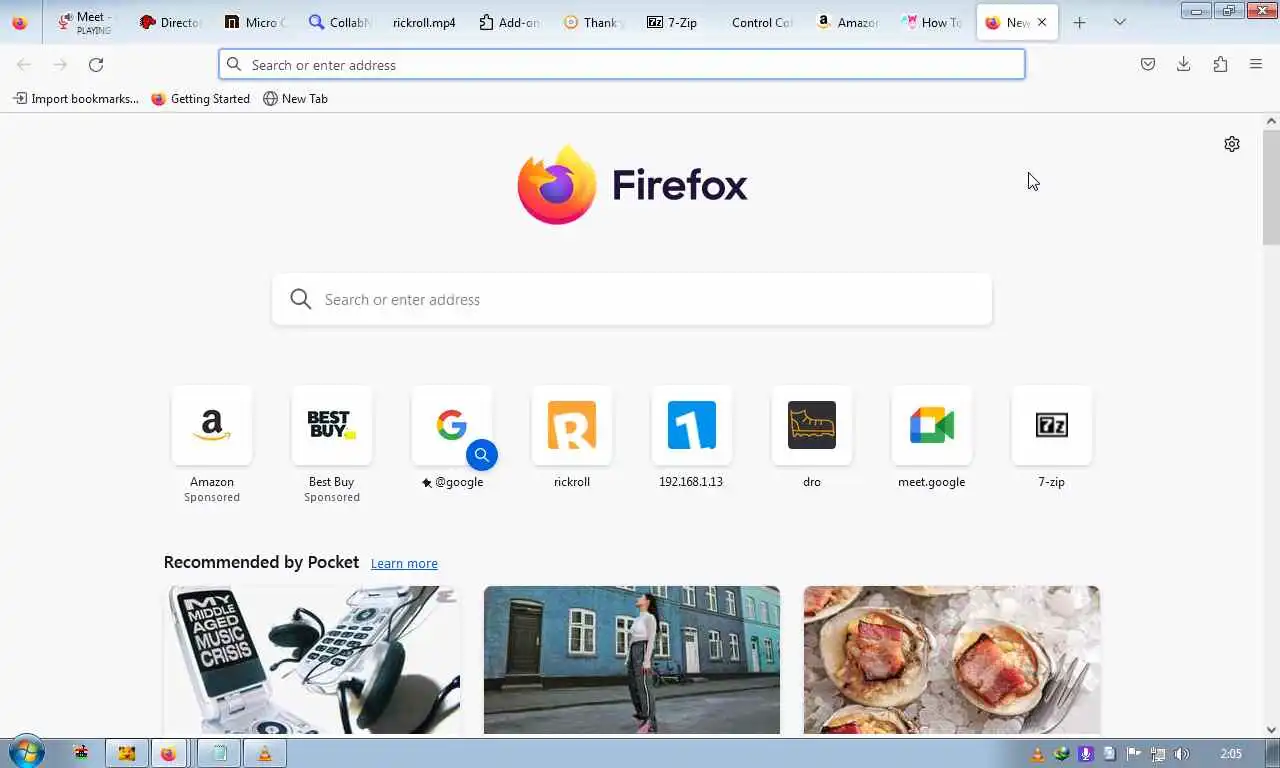Open the New Tab bookmark

[295, 99]
